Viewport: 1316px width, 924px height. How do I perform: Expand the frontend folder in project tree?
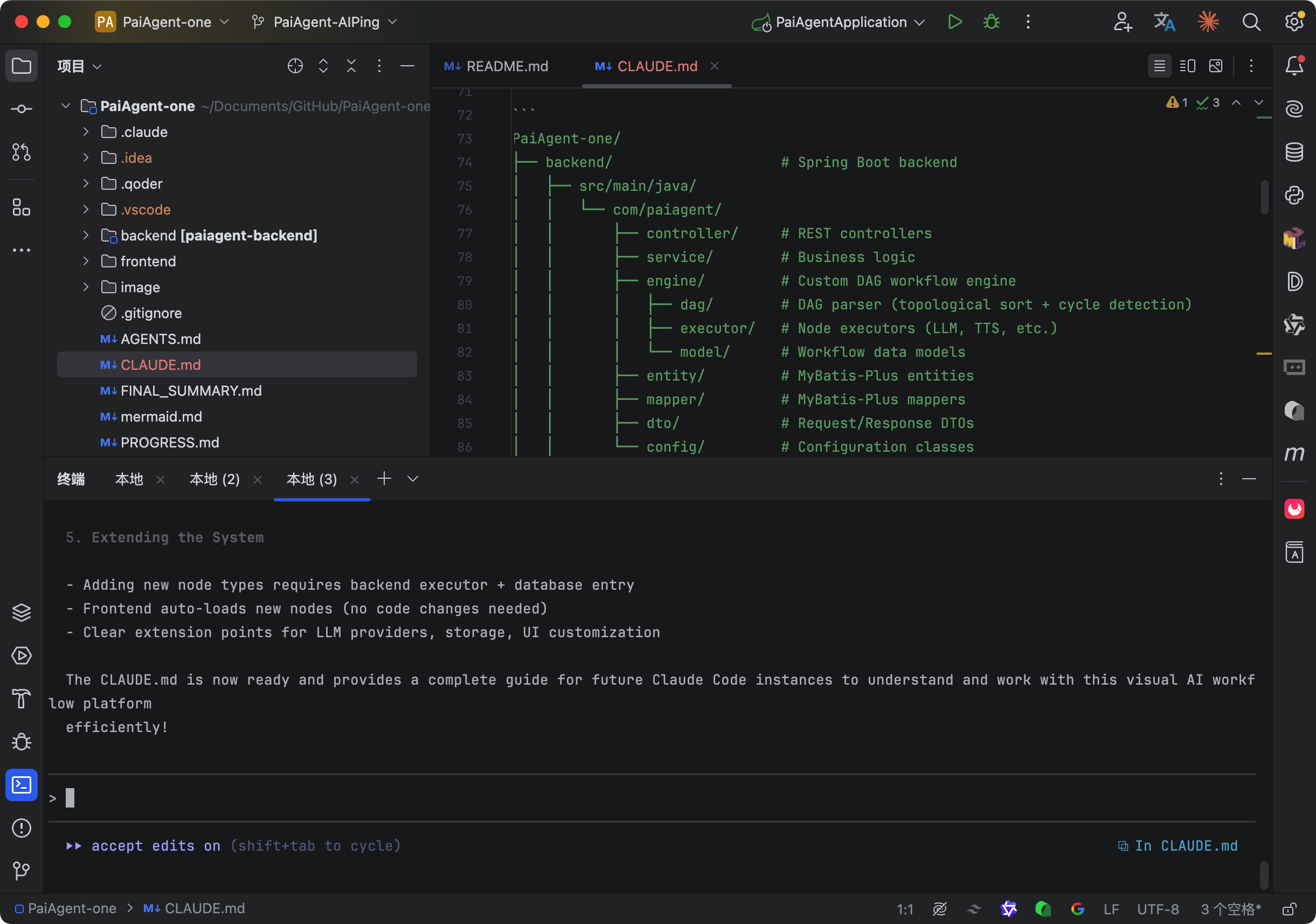(86, 261)
